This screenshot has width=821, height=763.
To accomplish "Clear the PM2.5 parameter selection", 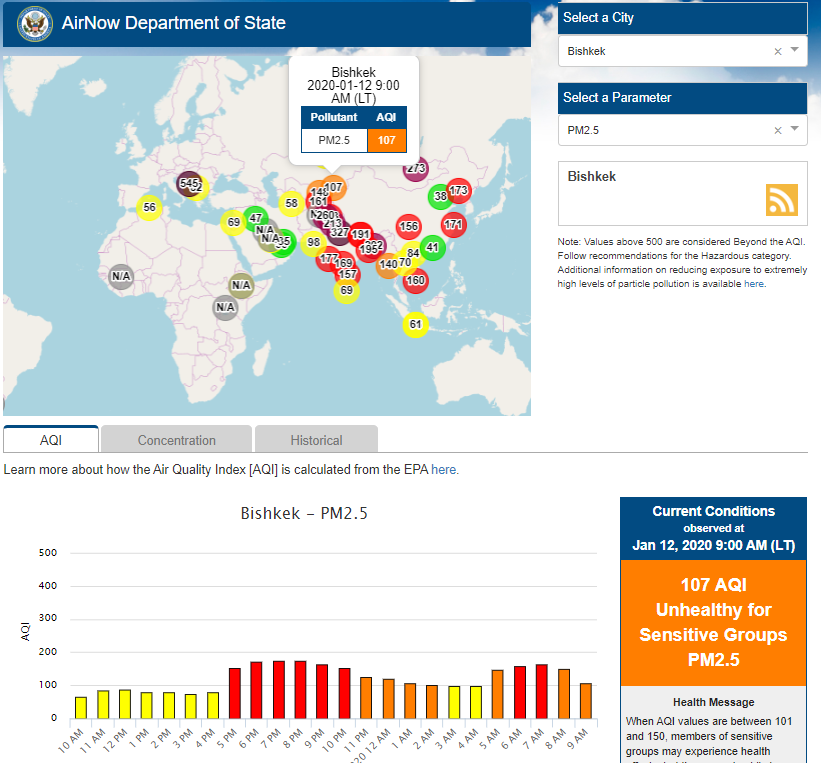I will pos(778,130).
